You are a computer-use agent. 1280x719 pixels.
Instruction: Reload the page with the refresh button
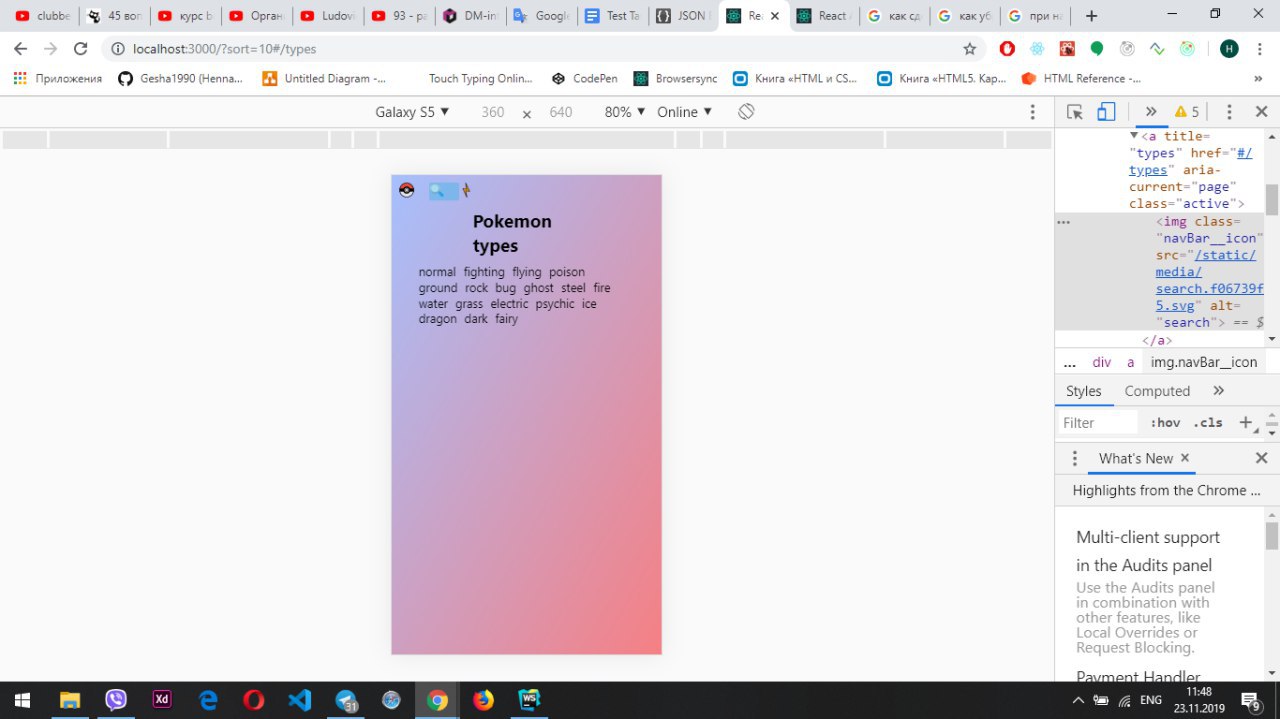81,48
